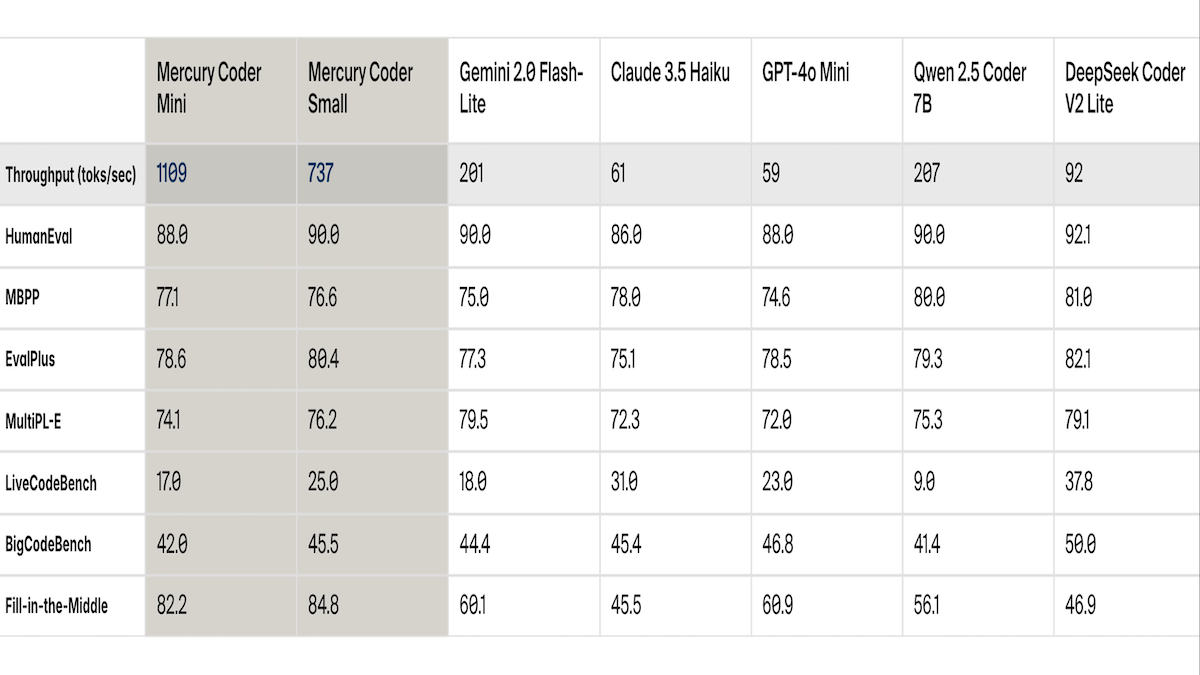Select the Claude 3.5 Haiku header cell
The image size is (1200, 675).
coord(670,73)
